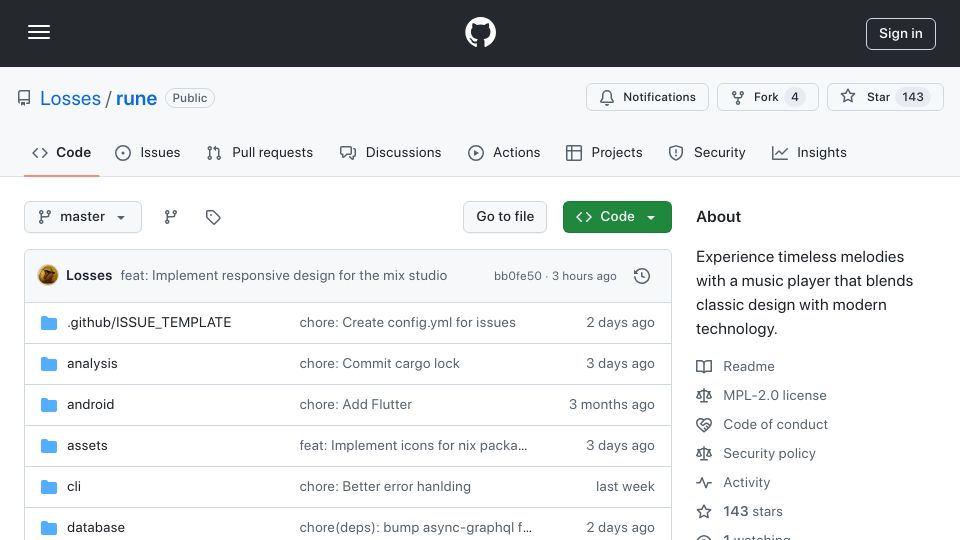The image size is (960, 540).
Task: Open the rune repository link
Action: click(136, 98)
